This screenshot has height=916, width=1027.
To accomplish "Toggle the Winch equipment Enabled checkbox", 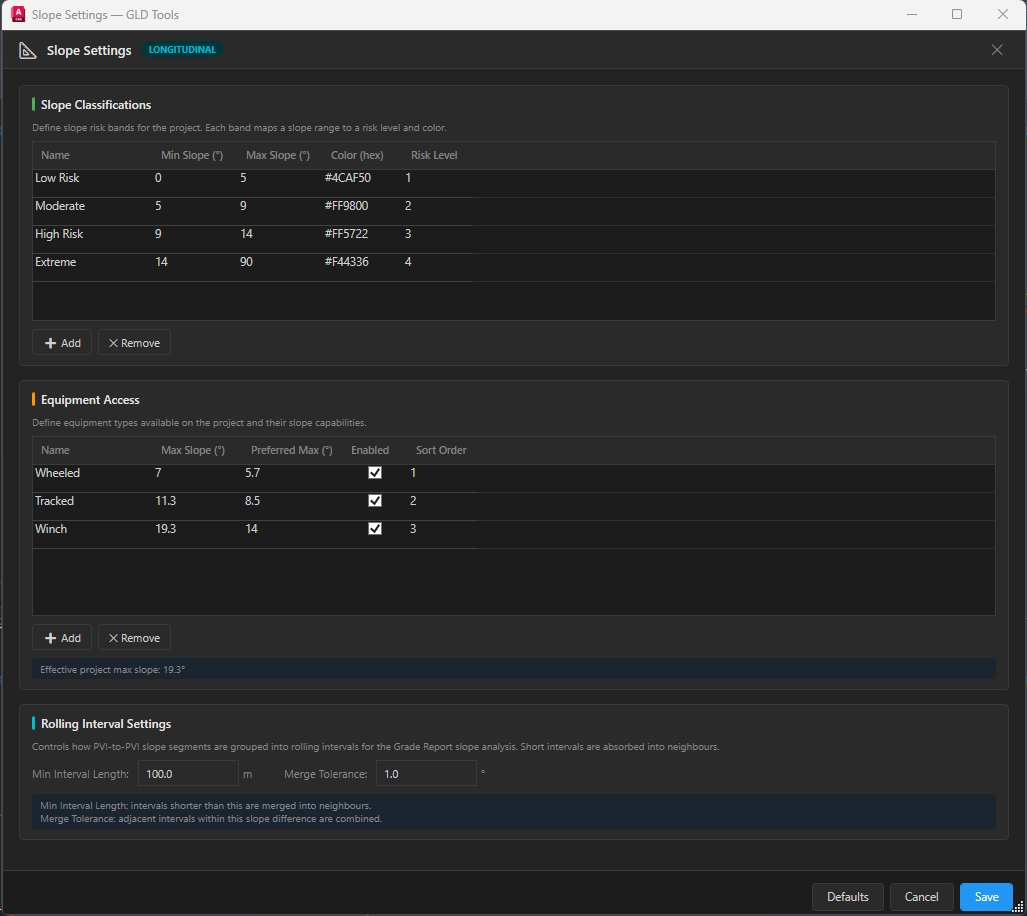I will tap(375, 529).
